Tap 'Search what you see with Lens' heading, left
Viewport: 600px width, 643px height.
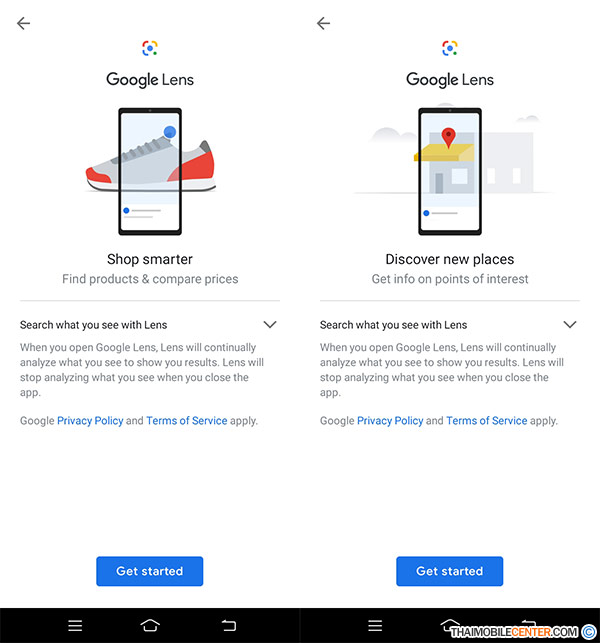(94, 325)
